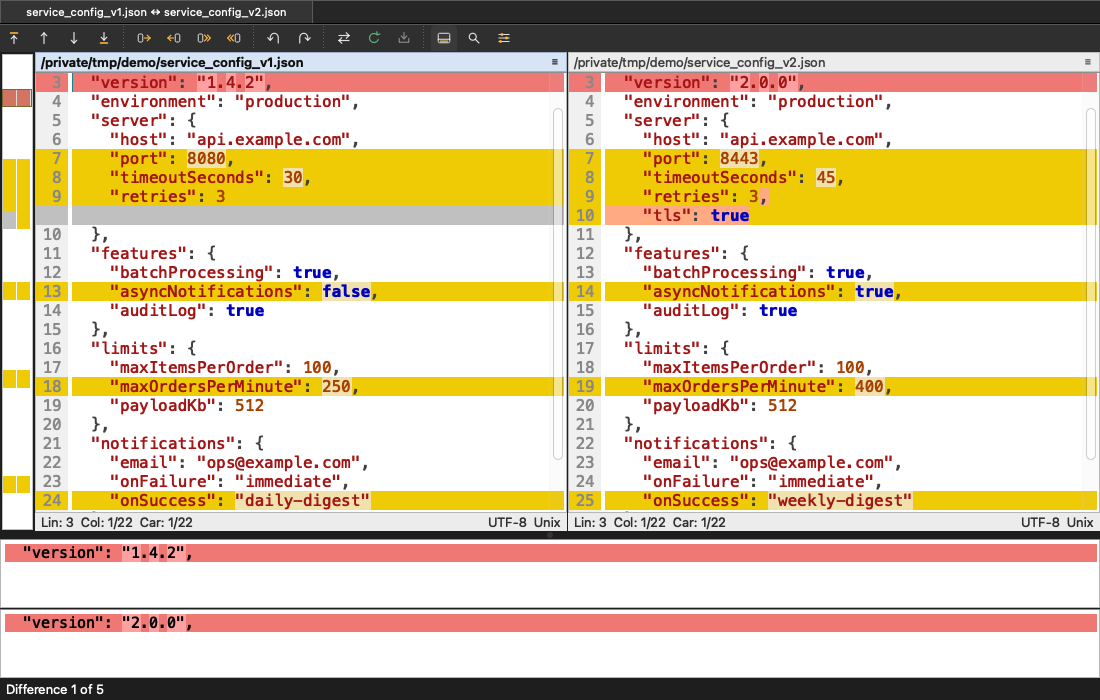Viewport: 1100px width, 700px height.
Task: Click line number 10 in right pane gutter
Action: [x=585, y=215]
